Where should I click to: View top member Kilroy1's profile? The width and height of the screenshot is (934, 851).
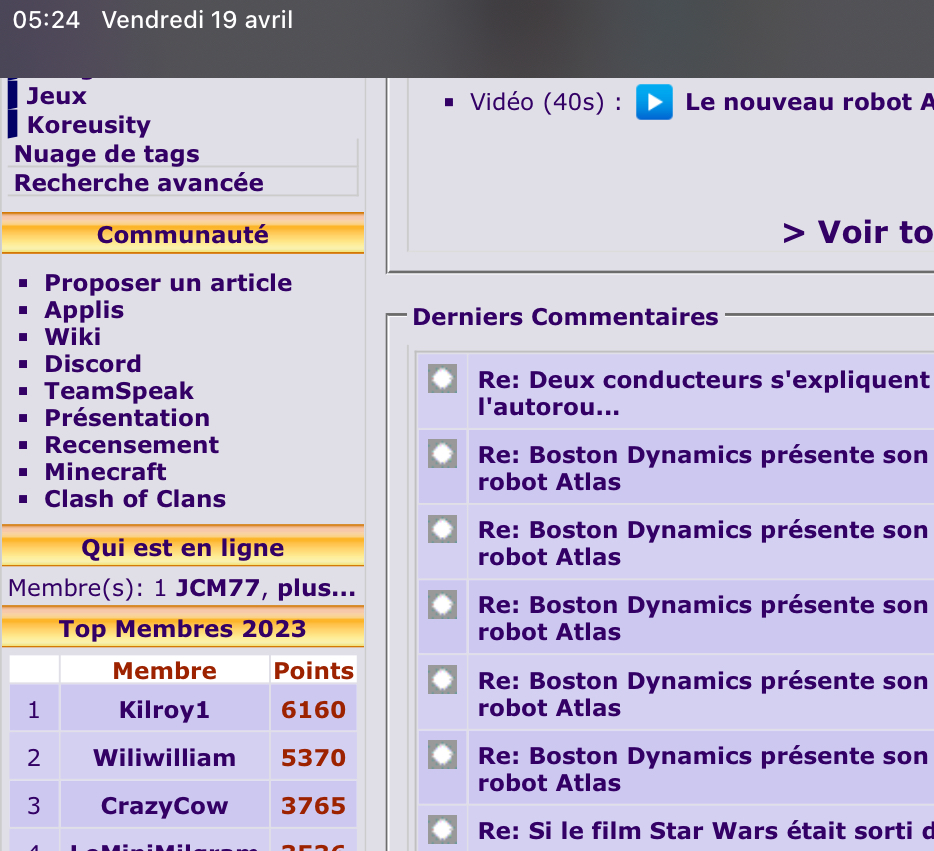164,710
